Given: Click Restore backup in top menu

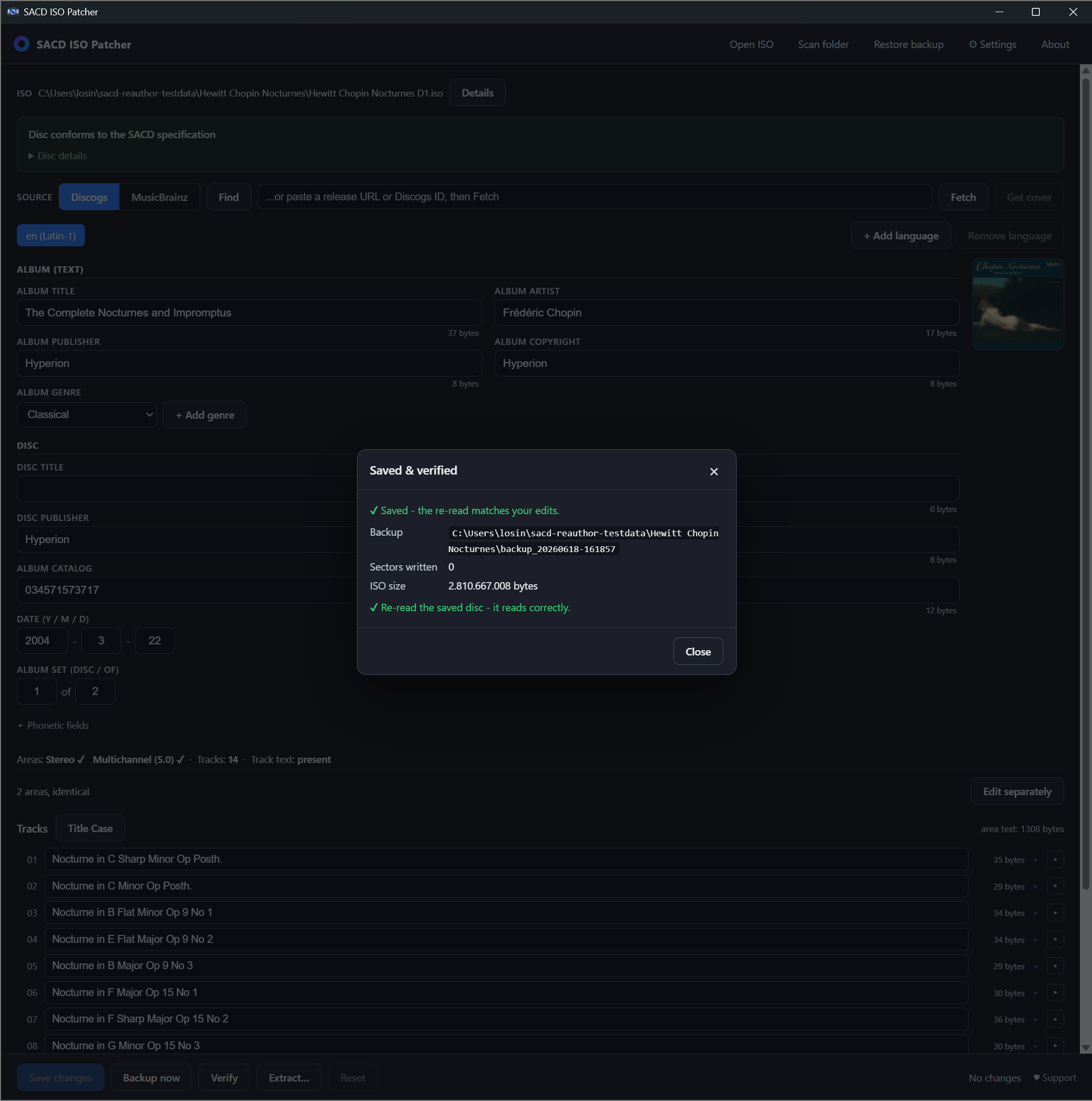Looking at the screenshot, I should point(909,44).
